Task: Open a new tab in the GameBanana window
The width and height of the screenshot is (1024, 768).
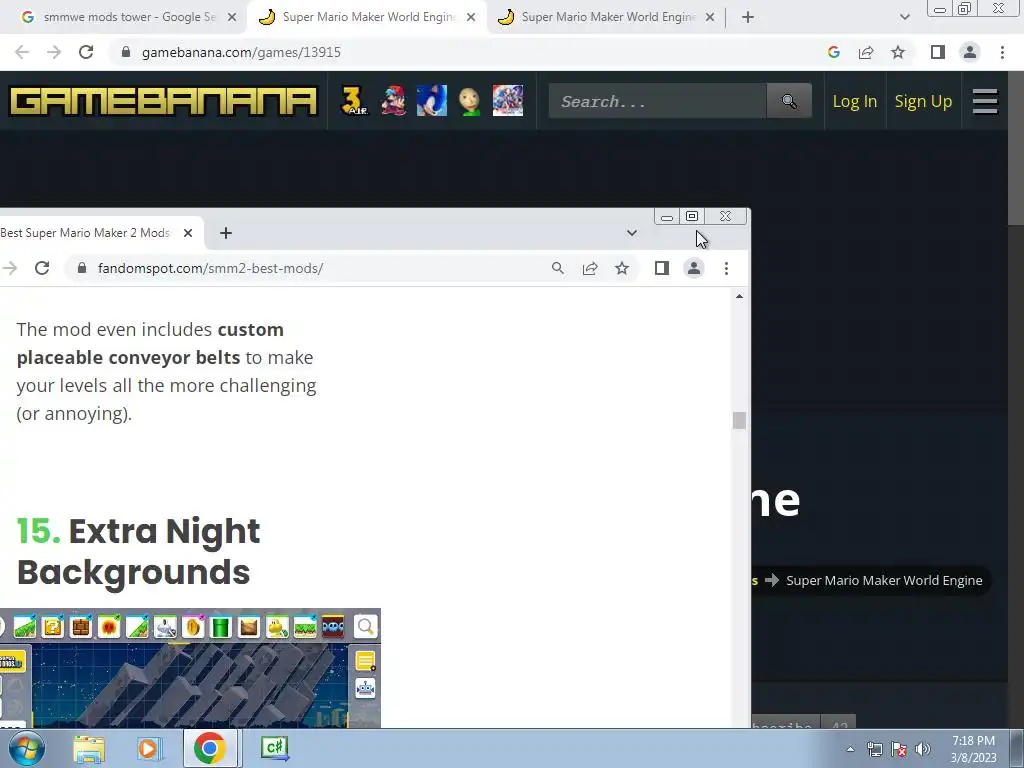Action: tap(748, 18)
